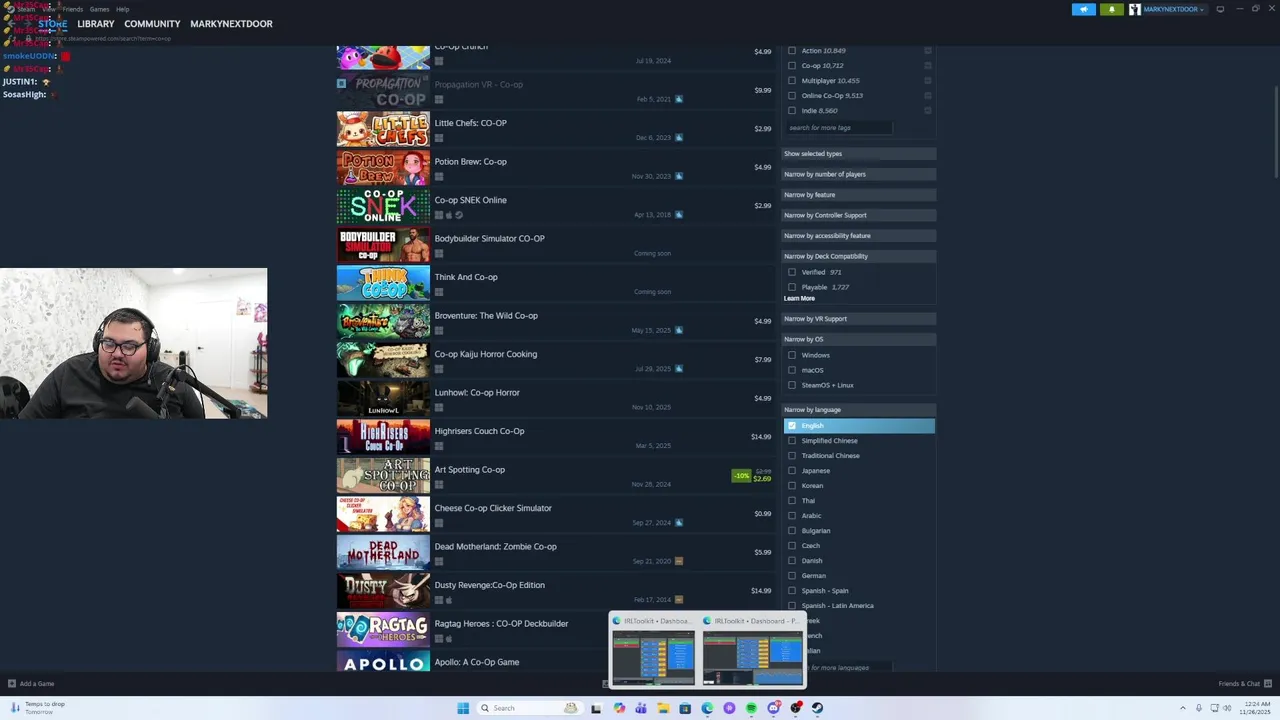
Task: Enable the Verified Deck compatibility checkbox
Action: click(x=792, y=272)
